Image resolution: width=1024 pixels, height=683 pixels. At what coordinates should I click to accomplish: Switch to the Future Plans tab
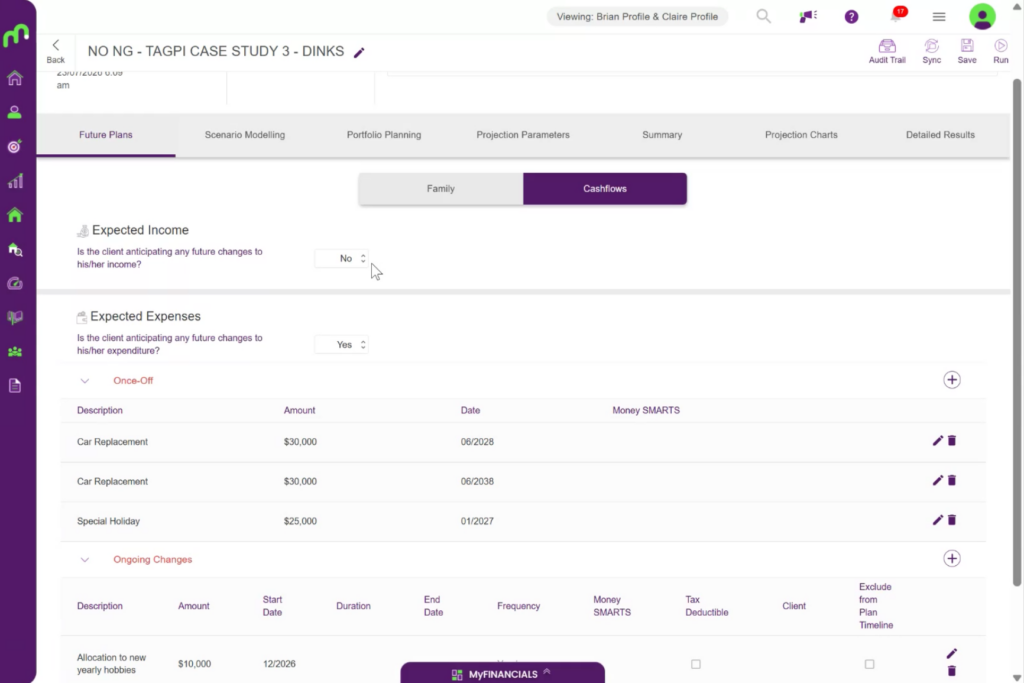tap(106, 135)
